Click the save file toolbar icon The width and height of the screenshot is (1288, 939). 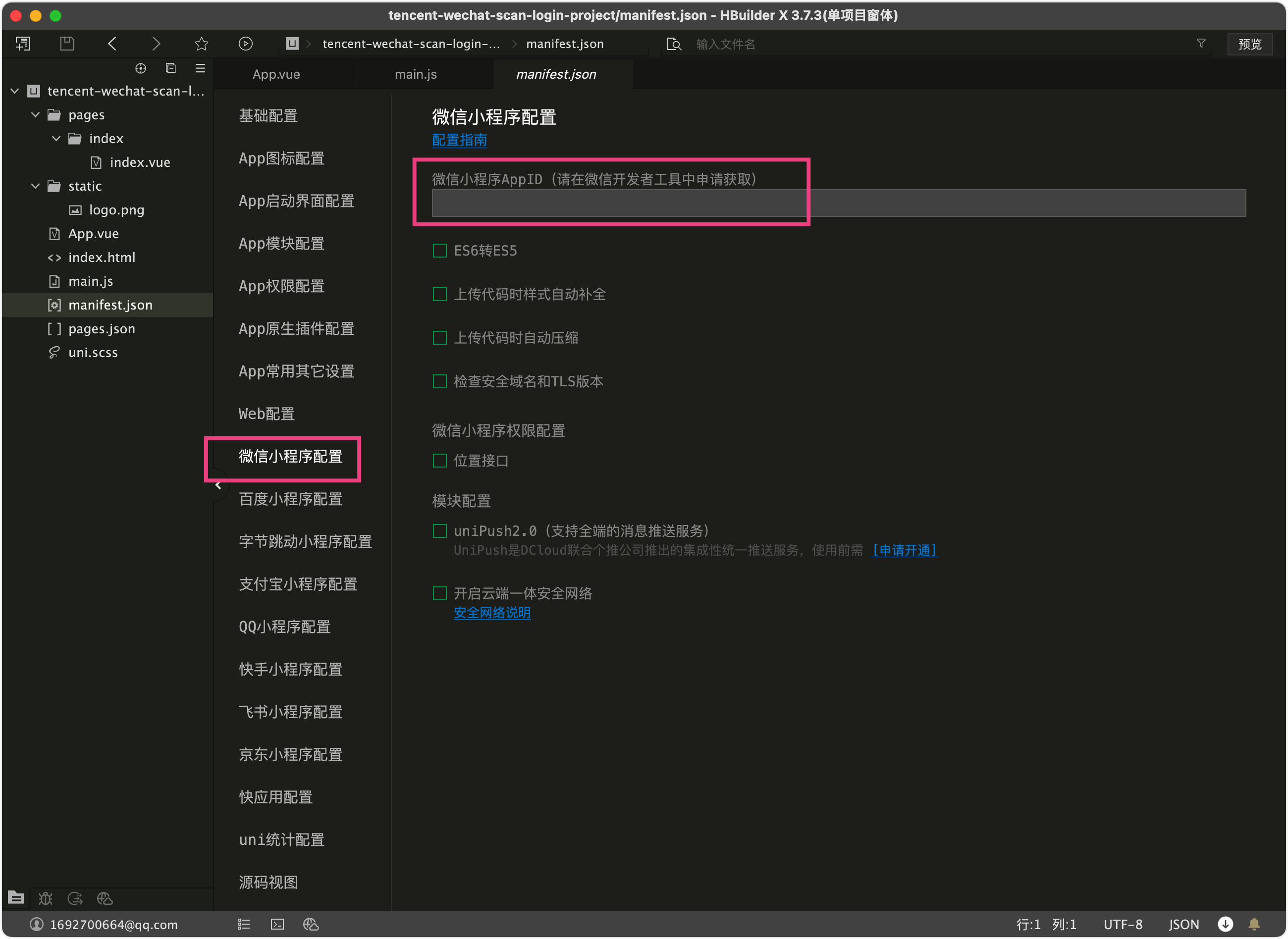click(67, 44)
